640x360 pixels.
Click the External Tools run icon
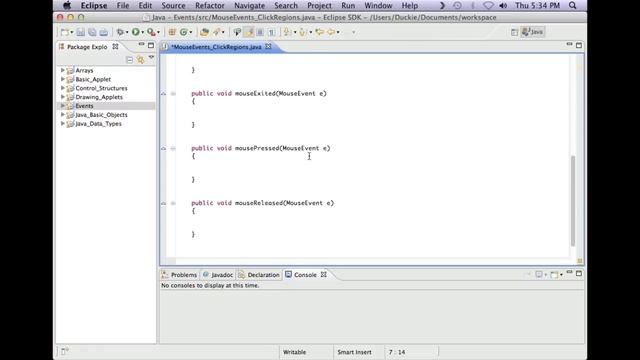point(151,32)
